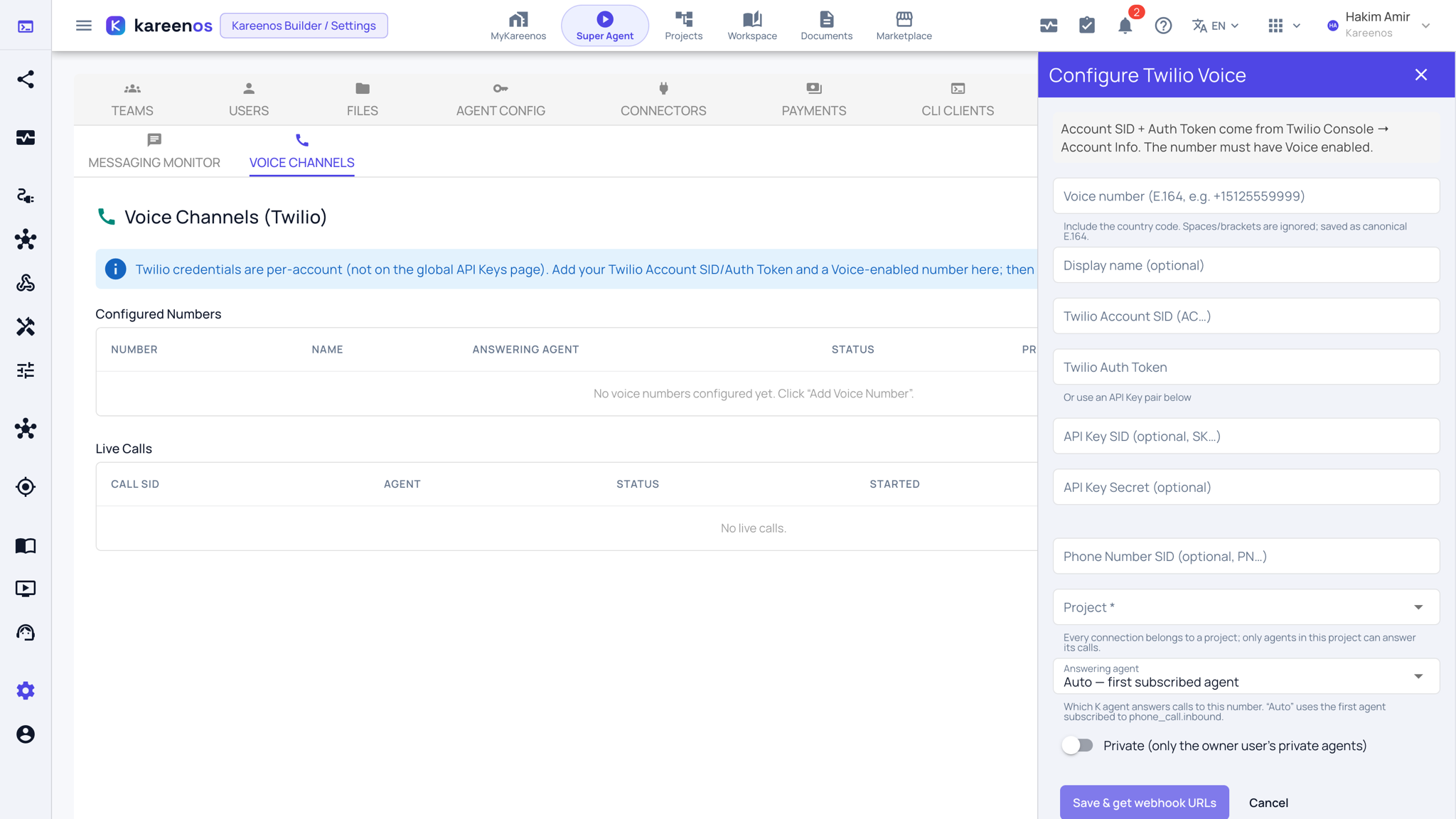Viewport: 1456px width, 819px height.
Task: Switch to the Teams tab
Action: pos(132,100)
